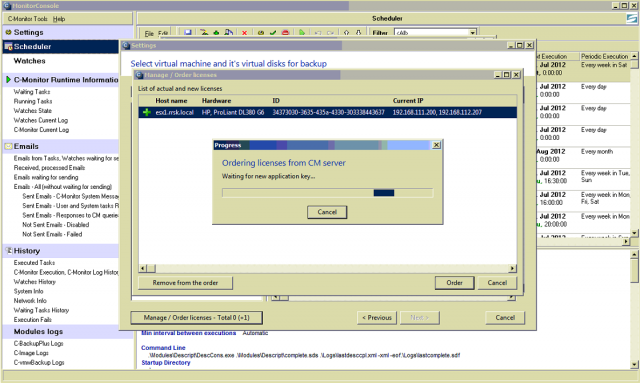The width and height of the screenshot is (640, 383).
Task: Click Cancel in Settings wizard footer
Action: click(x=505, y=318)
